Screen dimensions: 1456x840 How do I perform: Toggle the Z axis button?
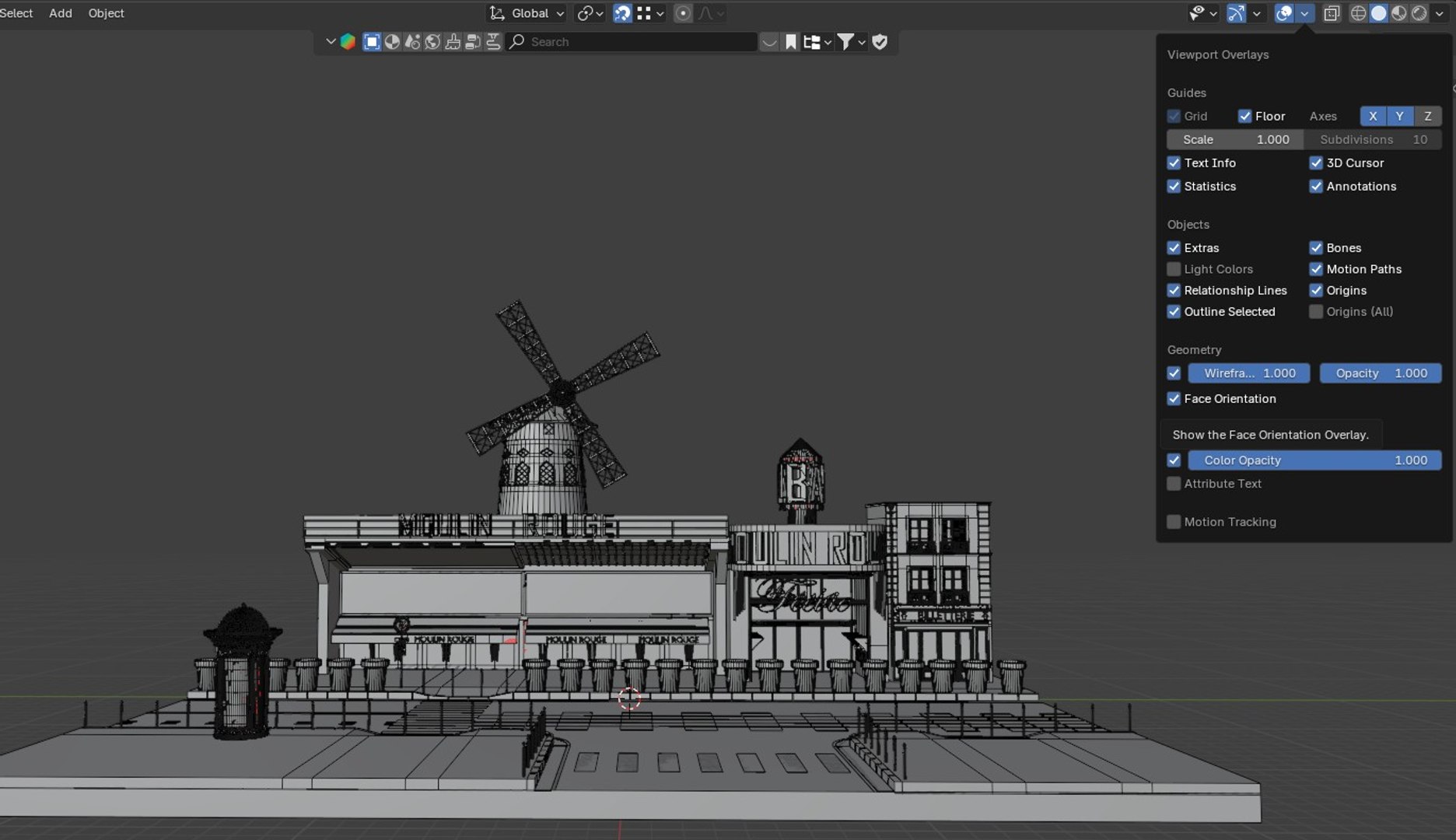point(1427,116)
